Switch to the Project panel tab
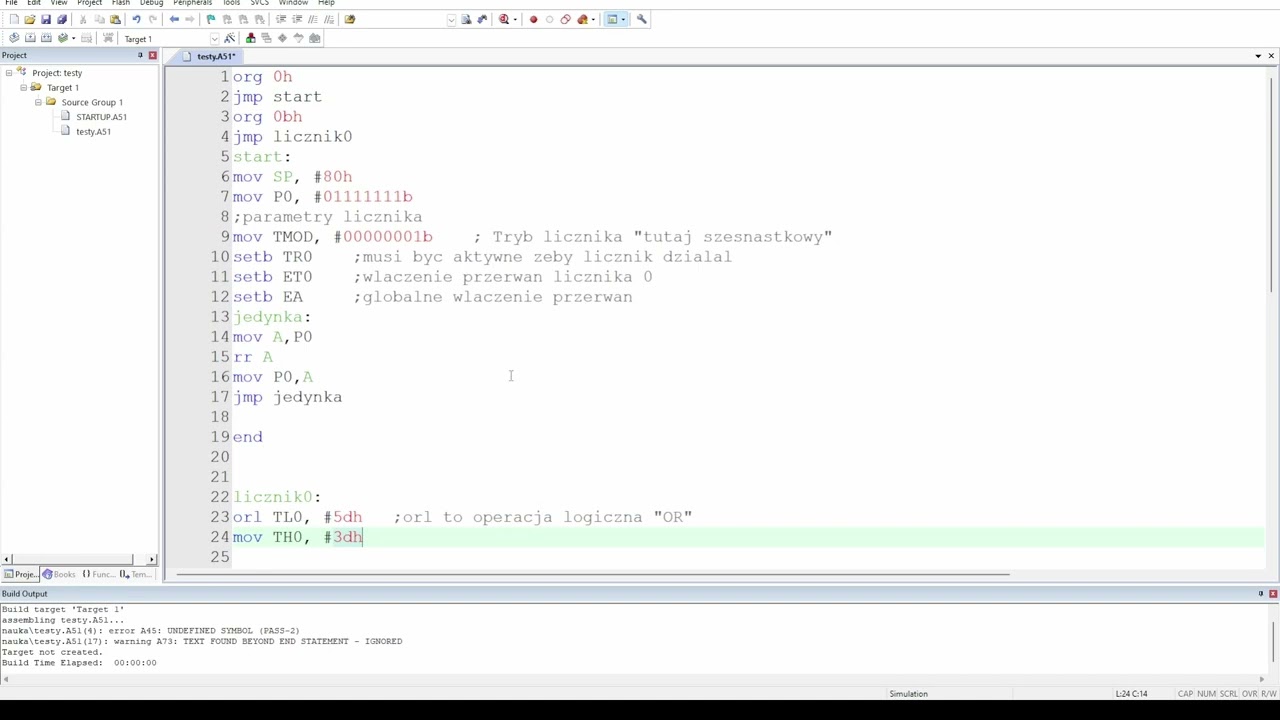Image resolution: width=1280 pixels, height=720 pixels. (x=20, y=574)
